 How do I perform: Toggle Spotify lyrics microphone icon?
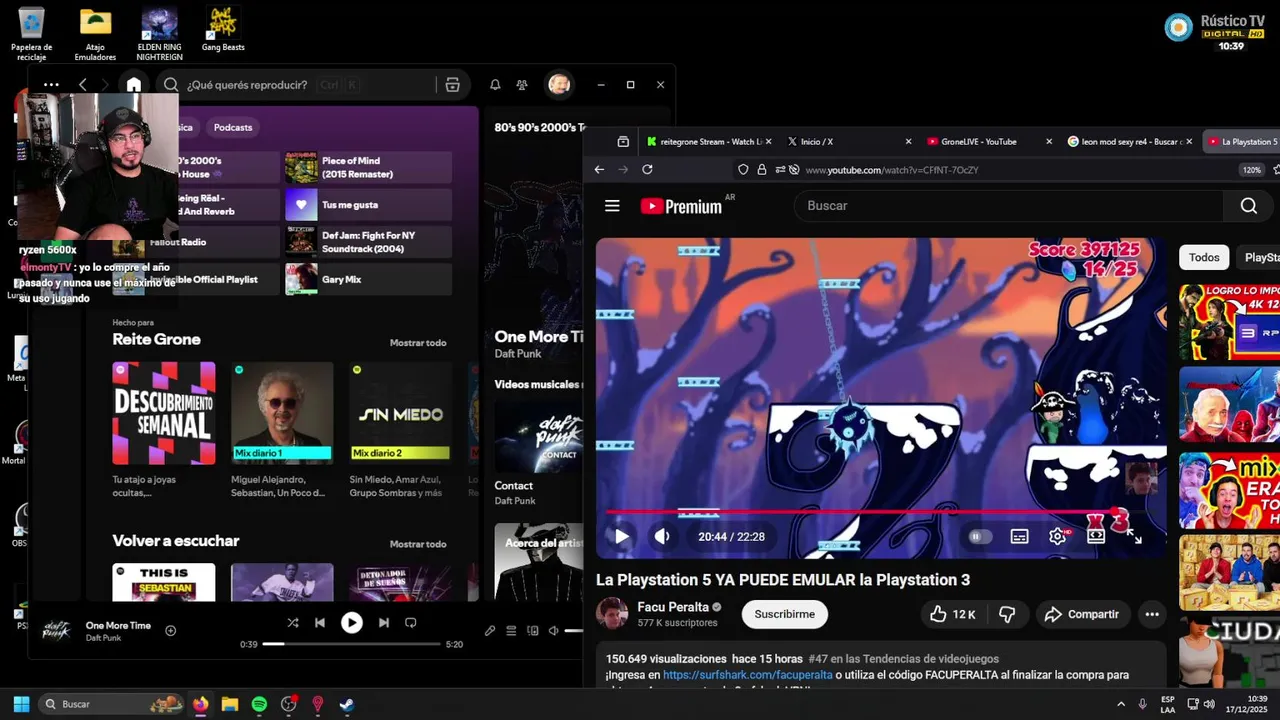coord(490,631)
